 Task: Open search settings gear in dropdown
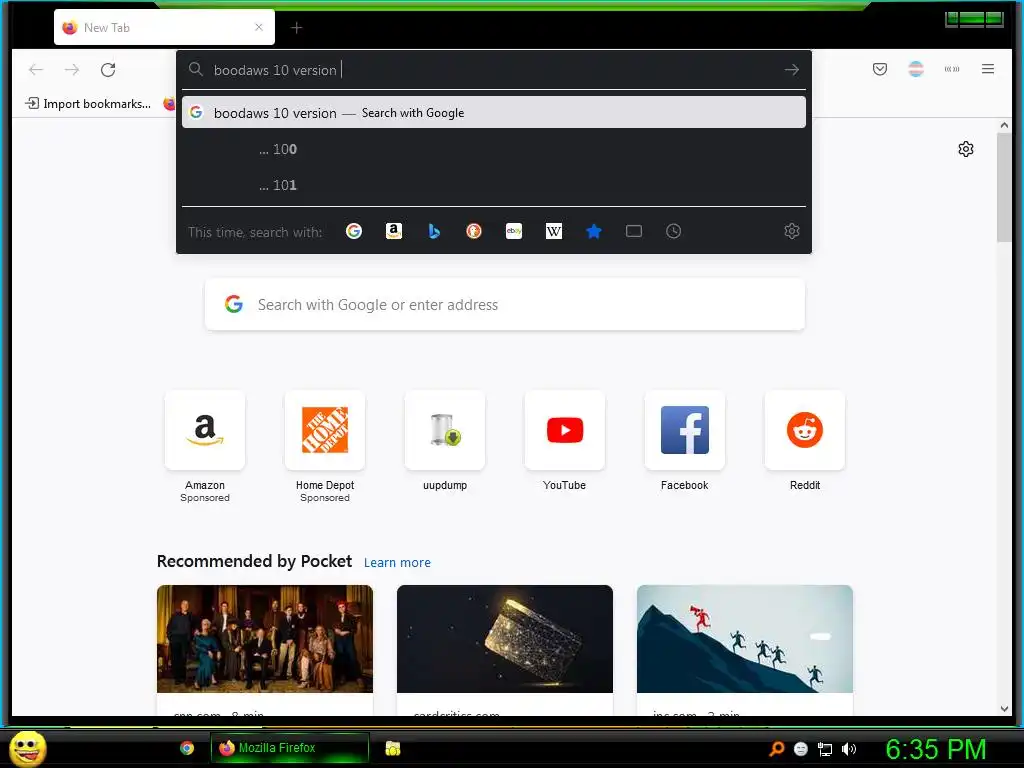pyautogui.click(x=792, y=231)
